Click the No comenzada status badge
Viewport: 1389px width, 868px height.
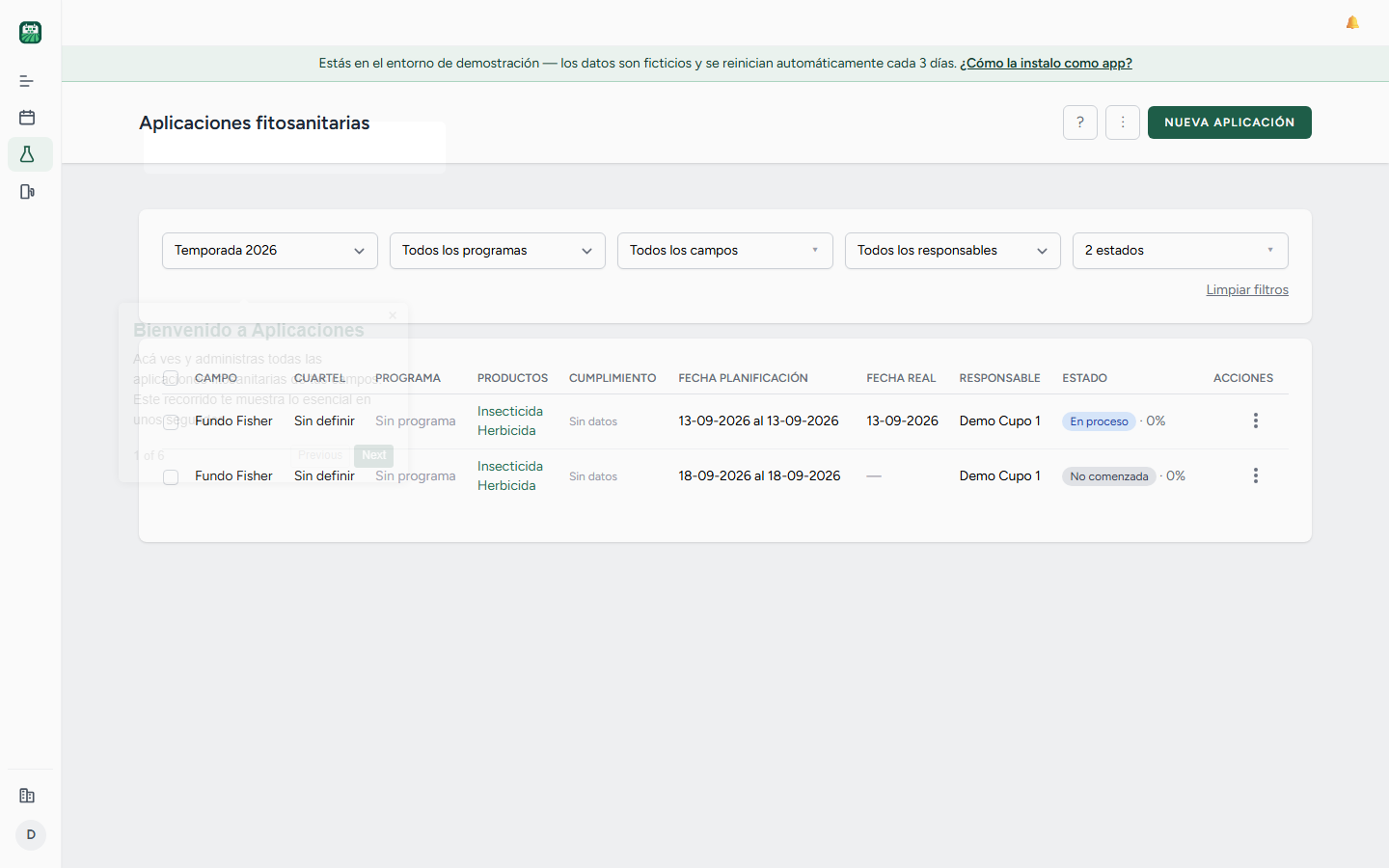1109,476
